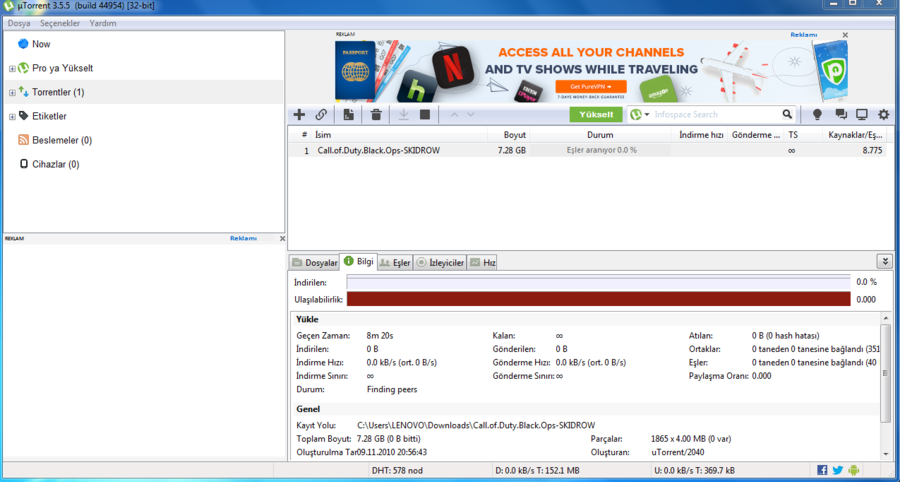Click the Create New Torrent file icon
900x482 pixels.
(348, 114)
